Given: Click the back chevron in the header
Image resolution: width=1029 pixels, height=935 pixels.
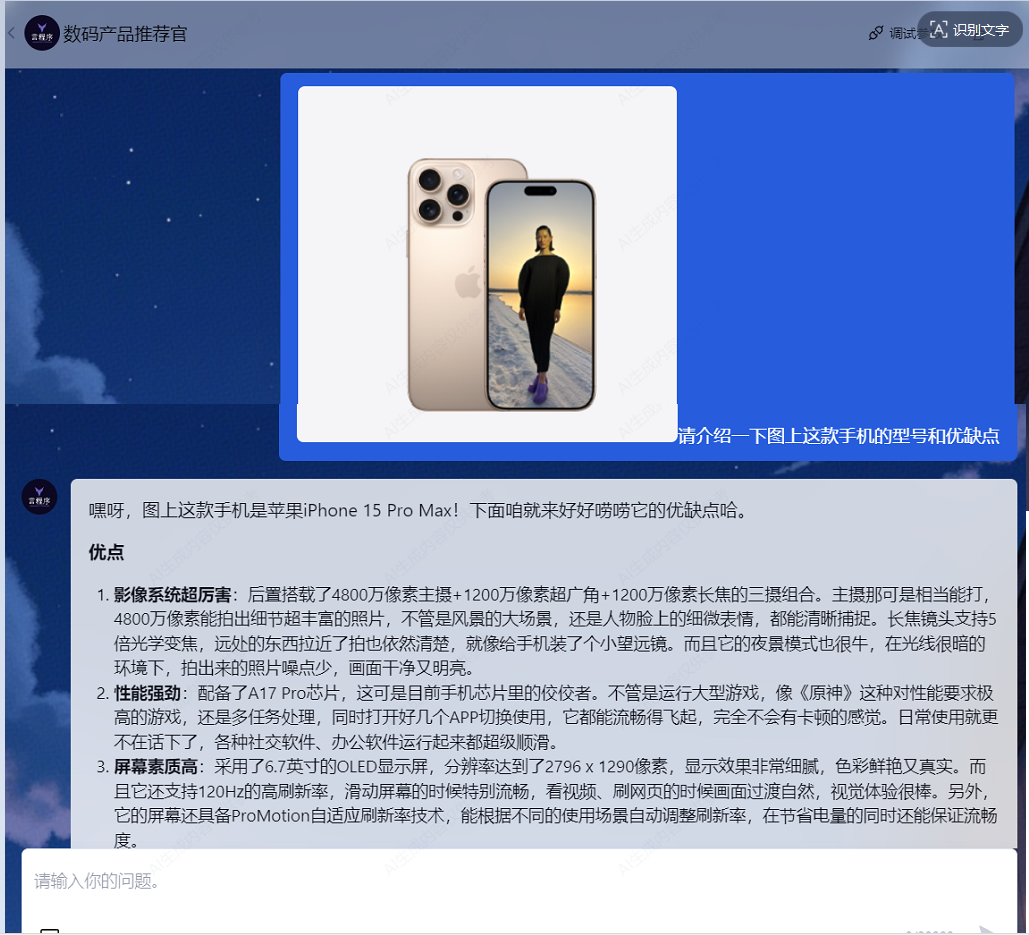Looking at the screenshot, I should (11, 33).
